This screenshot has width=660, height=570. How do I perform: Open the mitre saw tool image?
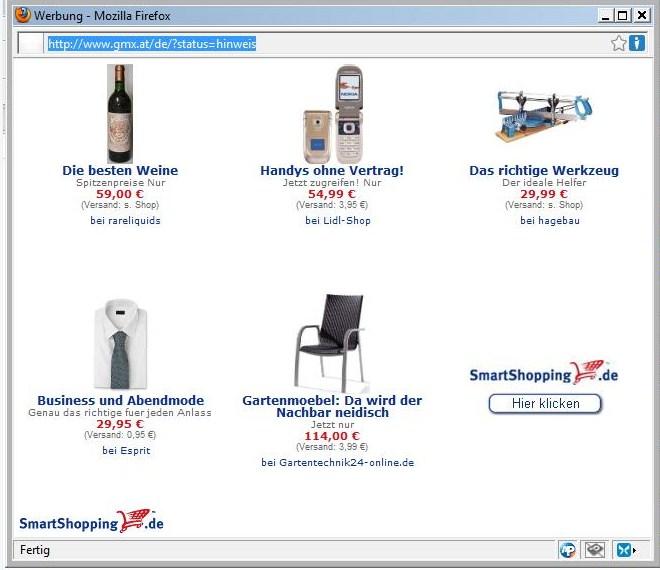[x=544, y=116]
